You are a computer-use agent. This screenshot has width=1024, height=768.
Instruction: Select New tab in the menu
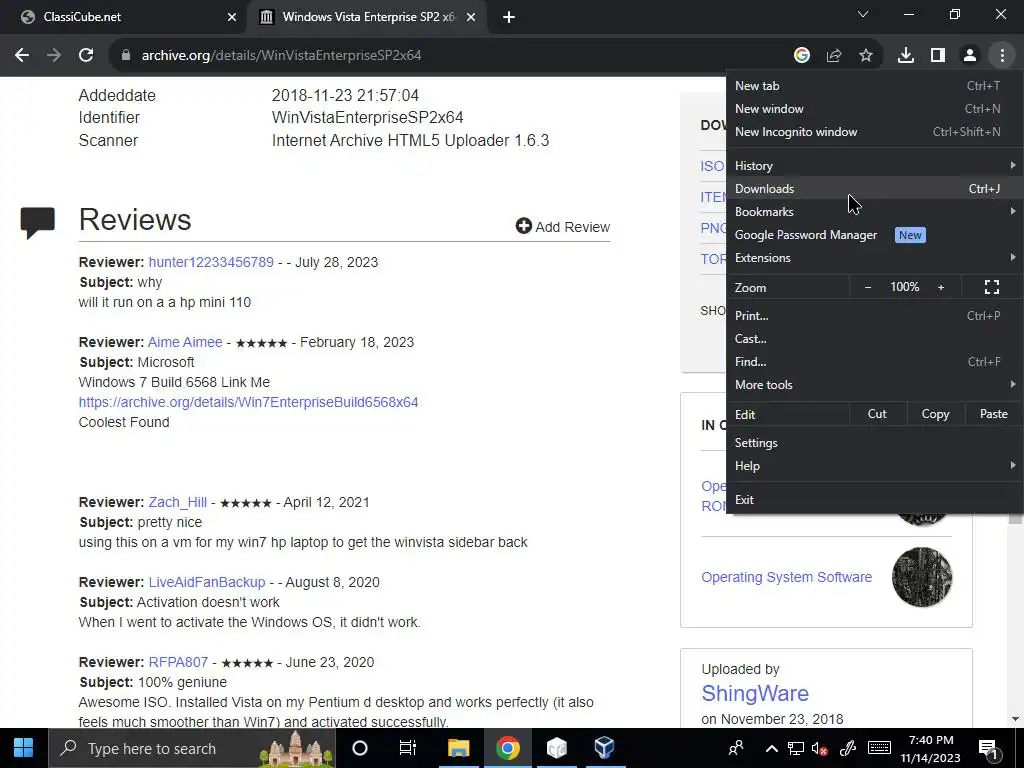pyautogui.click(x=874, y=86)
